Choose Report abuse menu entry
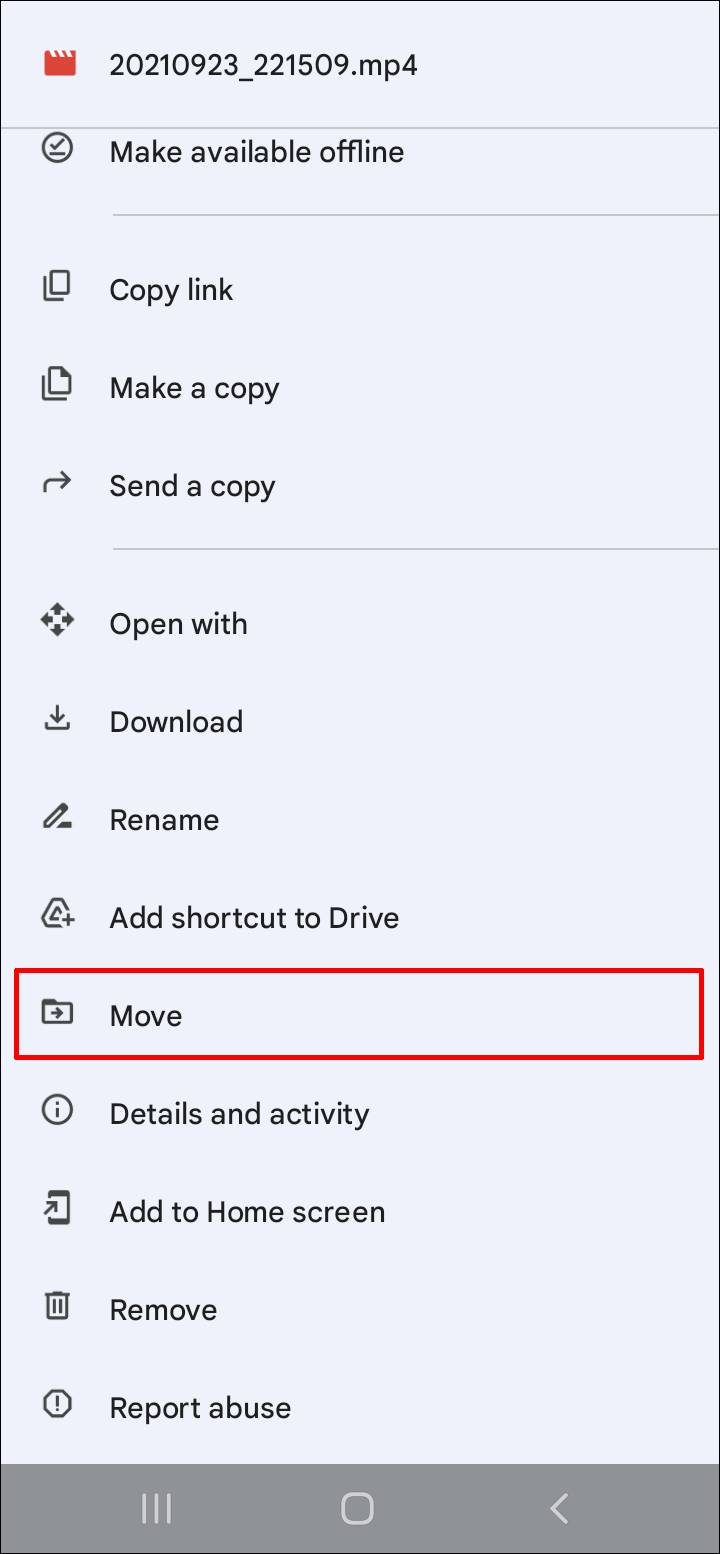The width and height of the screenshot is (720, 1554). click(x=200, y=1407)
